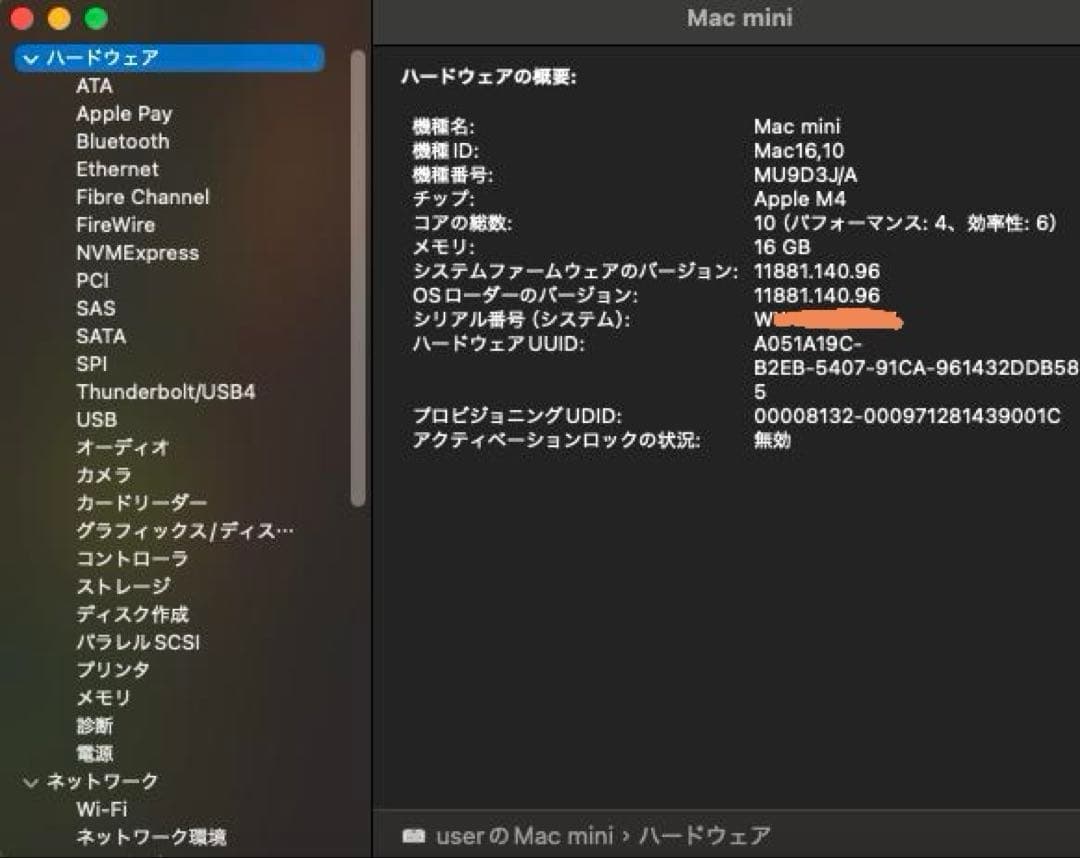Viewport: 1080px width, 858px height.
Task: Click the computer icon in the path bar
Action: coord(413,836)
